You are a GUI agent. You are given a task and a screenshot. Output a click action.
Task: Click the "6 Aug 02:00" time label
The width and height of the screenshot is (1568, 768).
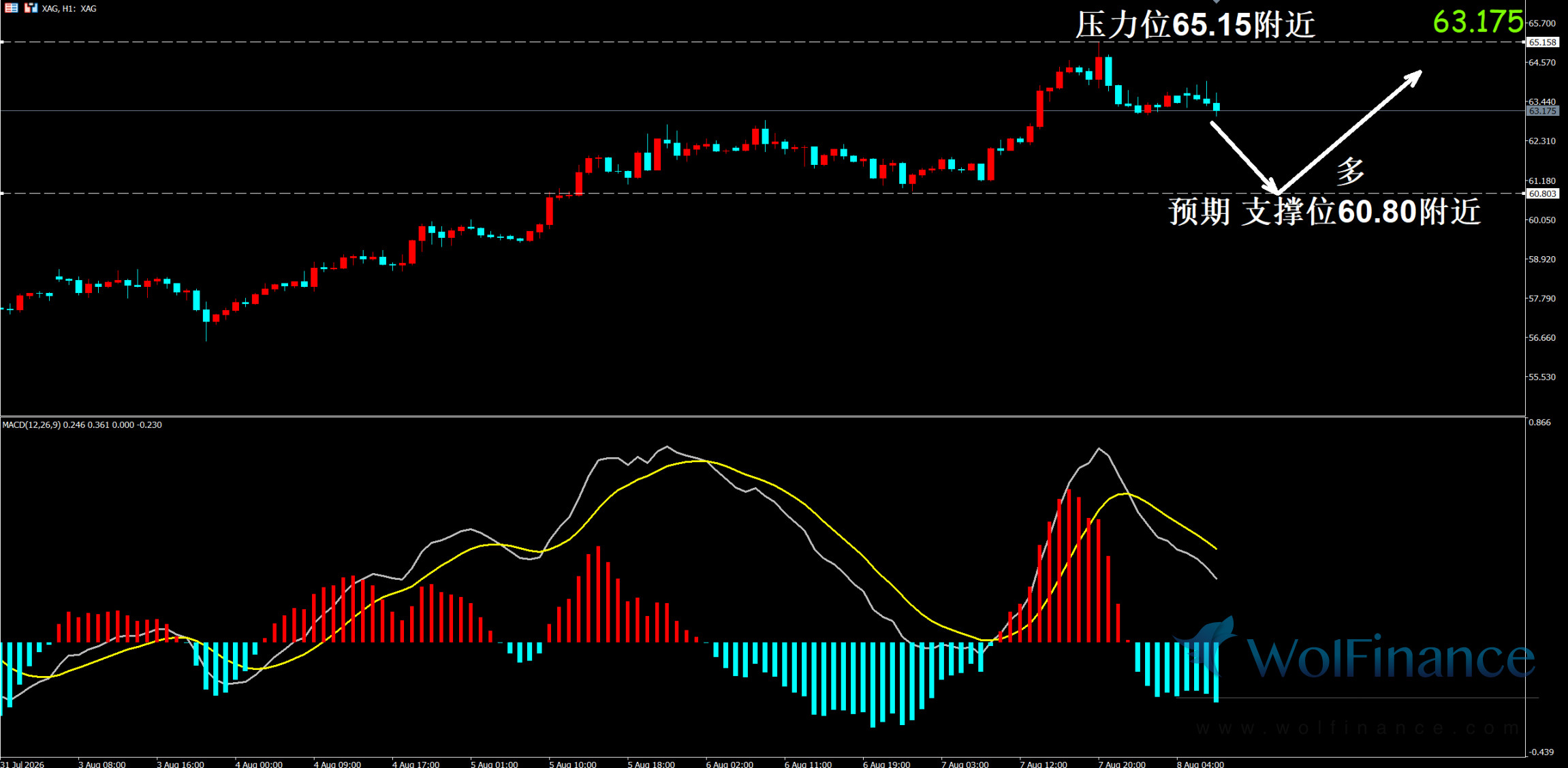click(730, 764)
